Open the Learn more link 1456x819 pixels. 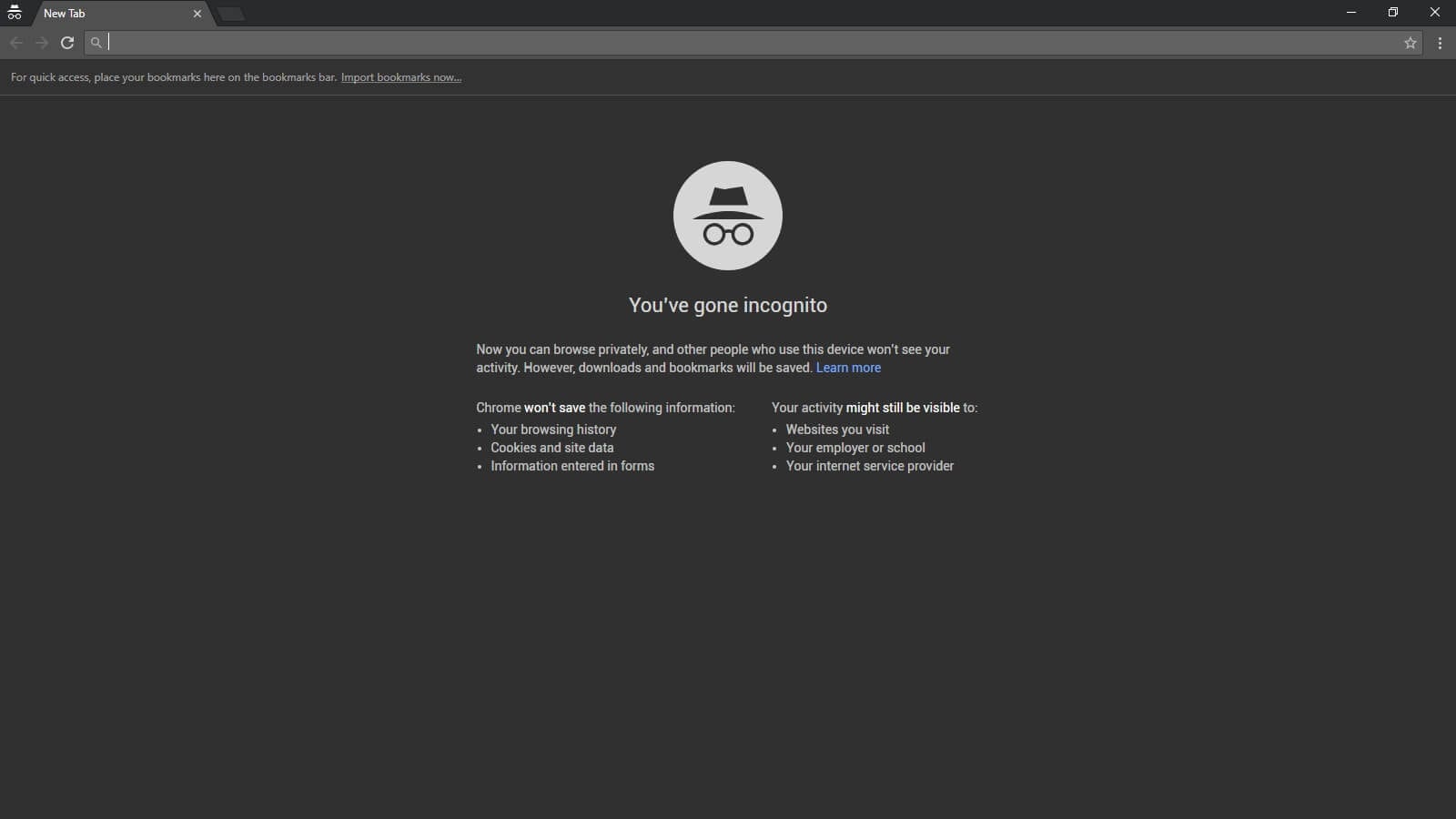point(848,368)
